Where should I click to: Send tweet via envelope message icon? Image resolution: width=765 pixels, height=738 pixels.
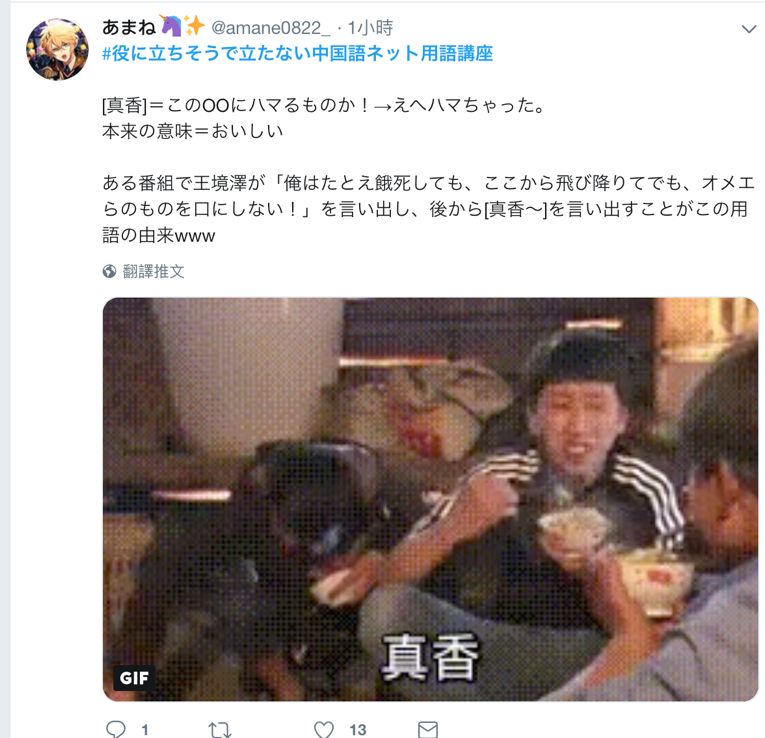point(428,730)
